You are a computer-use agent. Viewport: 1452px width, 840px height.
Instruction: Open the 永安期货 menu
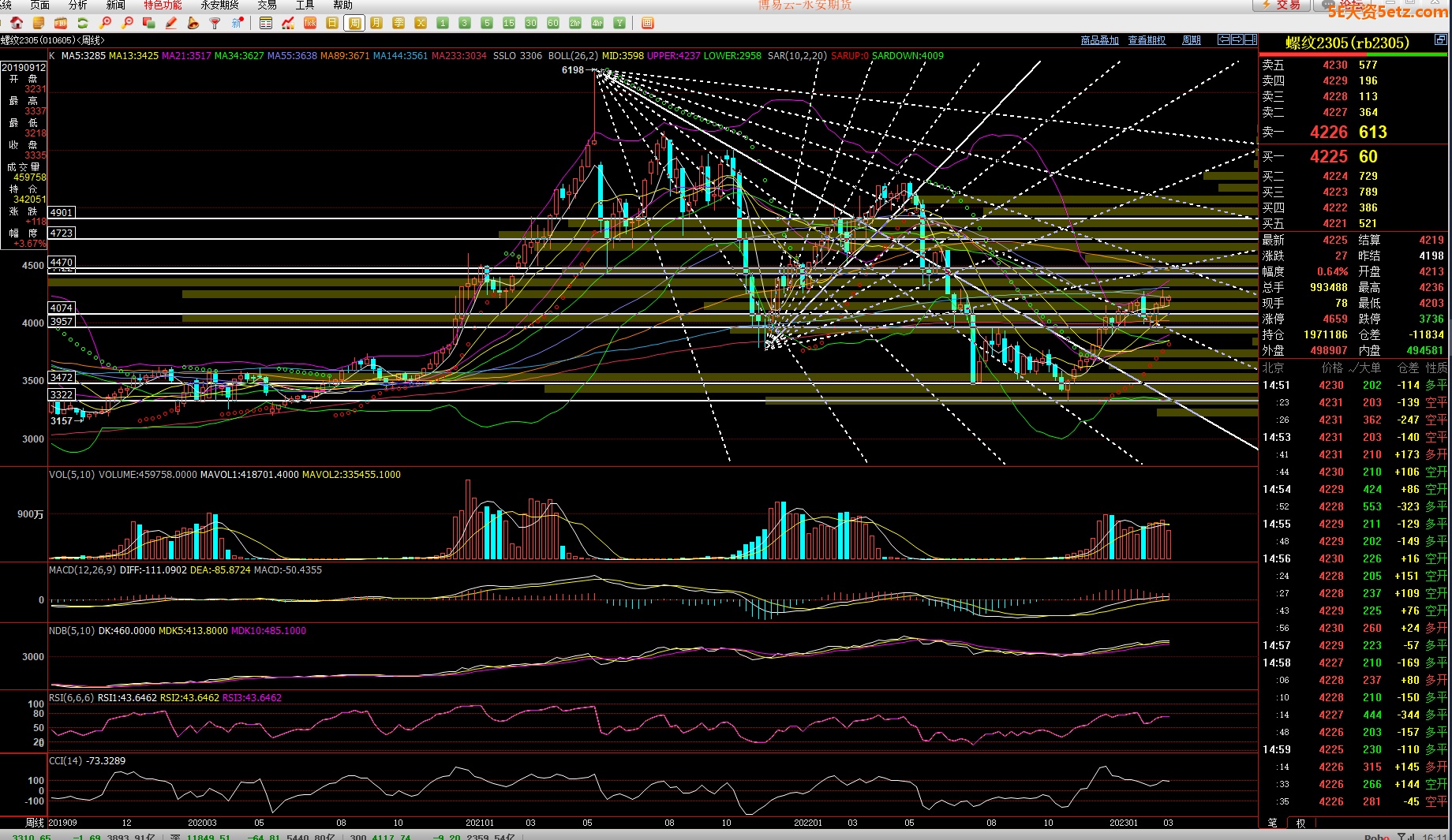219,5
